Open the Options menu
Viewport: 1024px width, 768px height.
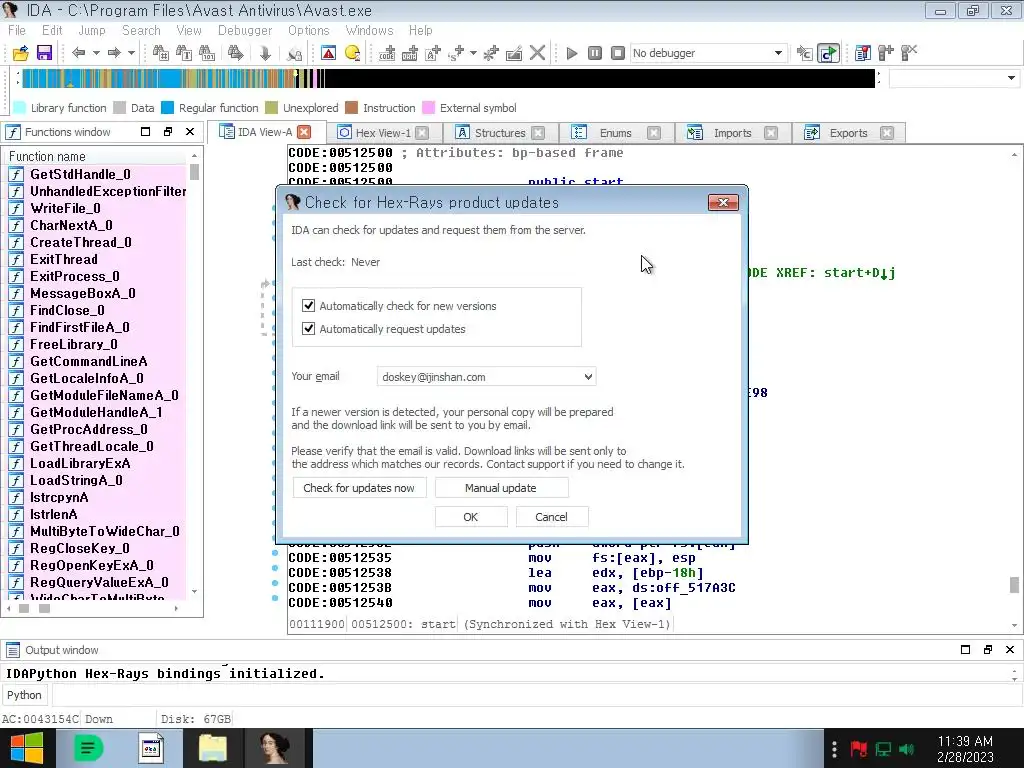[309, 30]
